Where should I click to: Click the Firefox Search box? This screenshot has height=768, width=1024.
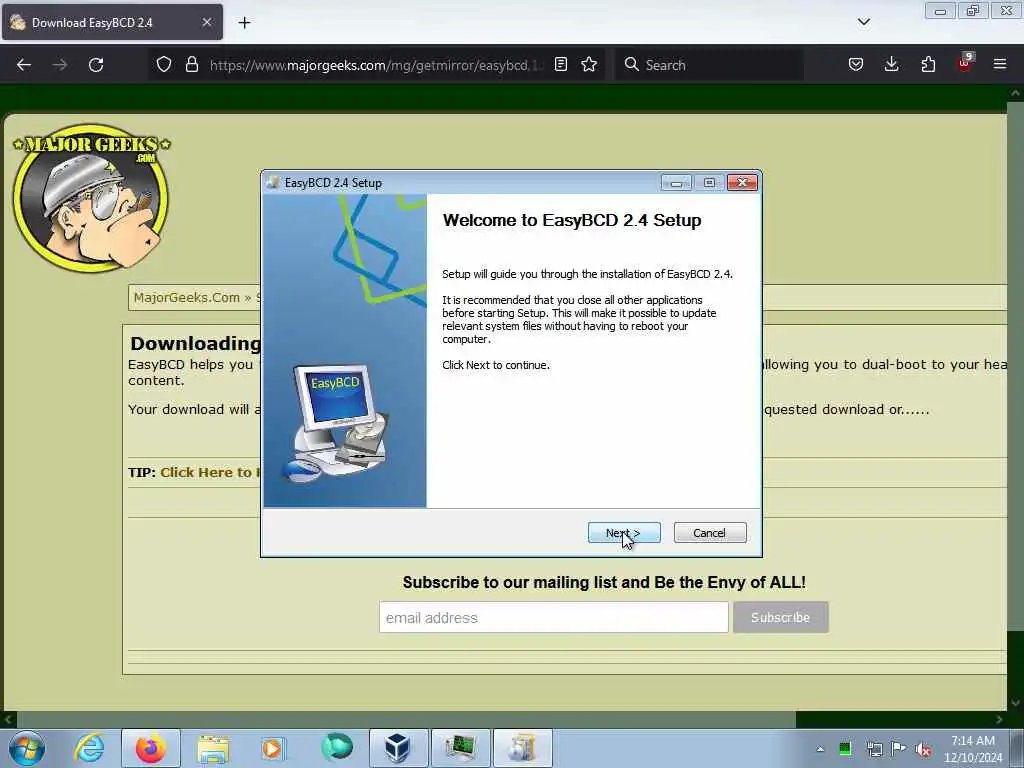[709, 65]
